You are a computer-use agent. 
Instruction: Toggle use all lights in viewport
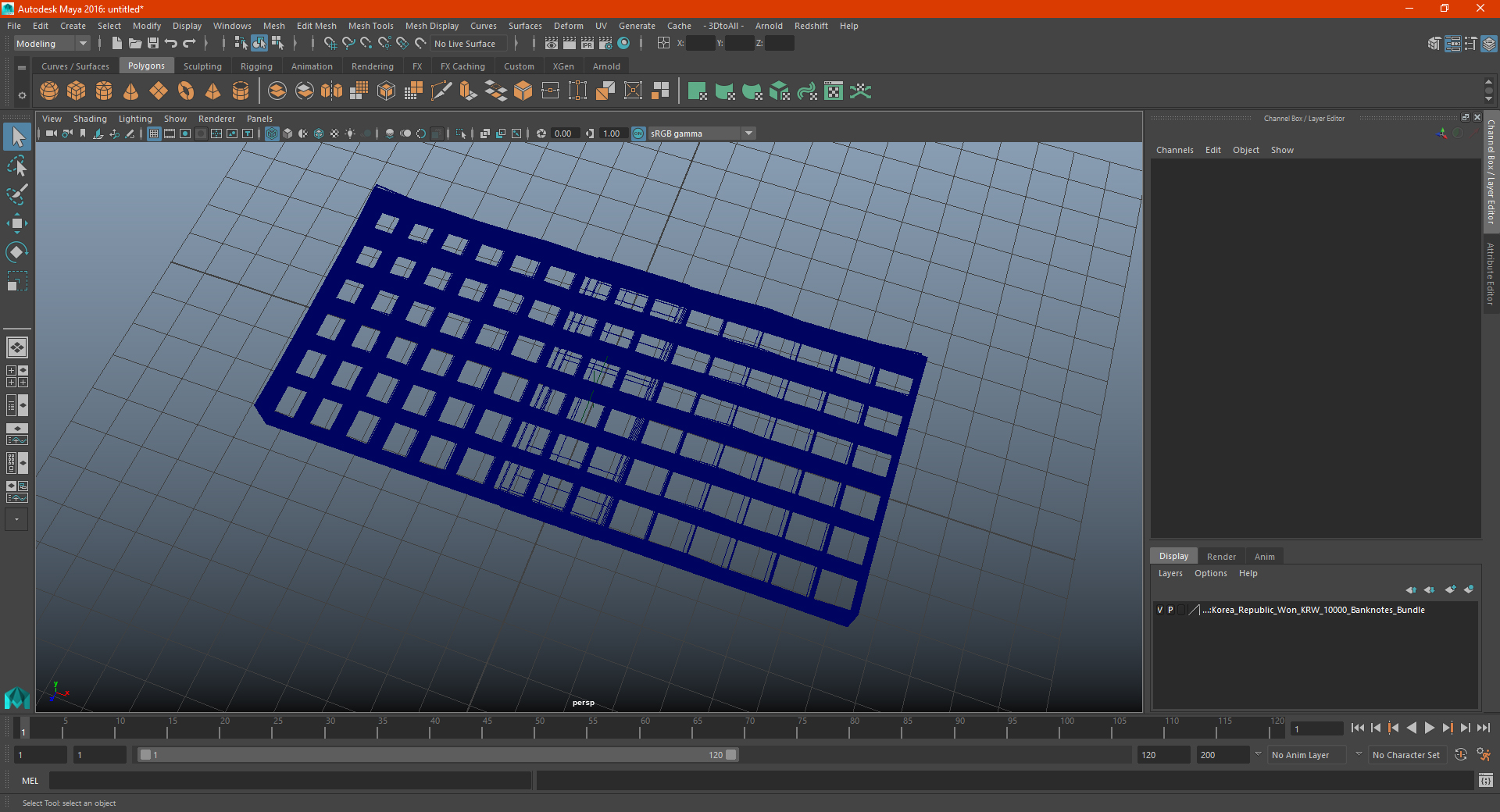pos(350,134)
